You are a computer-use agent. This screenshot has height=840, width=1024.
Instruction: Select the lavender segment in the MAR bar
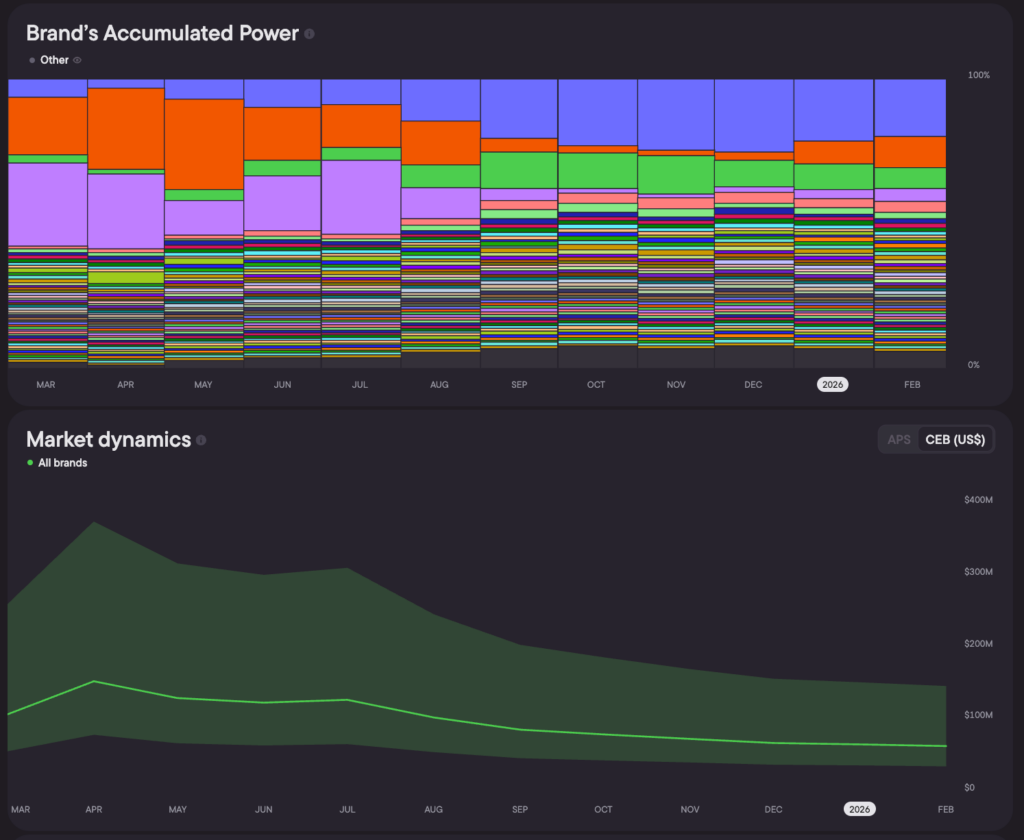coord(47,203)
